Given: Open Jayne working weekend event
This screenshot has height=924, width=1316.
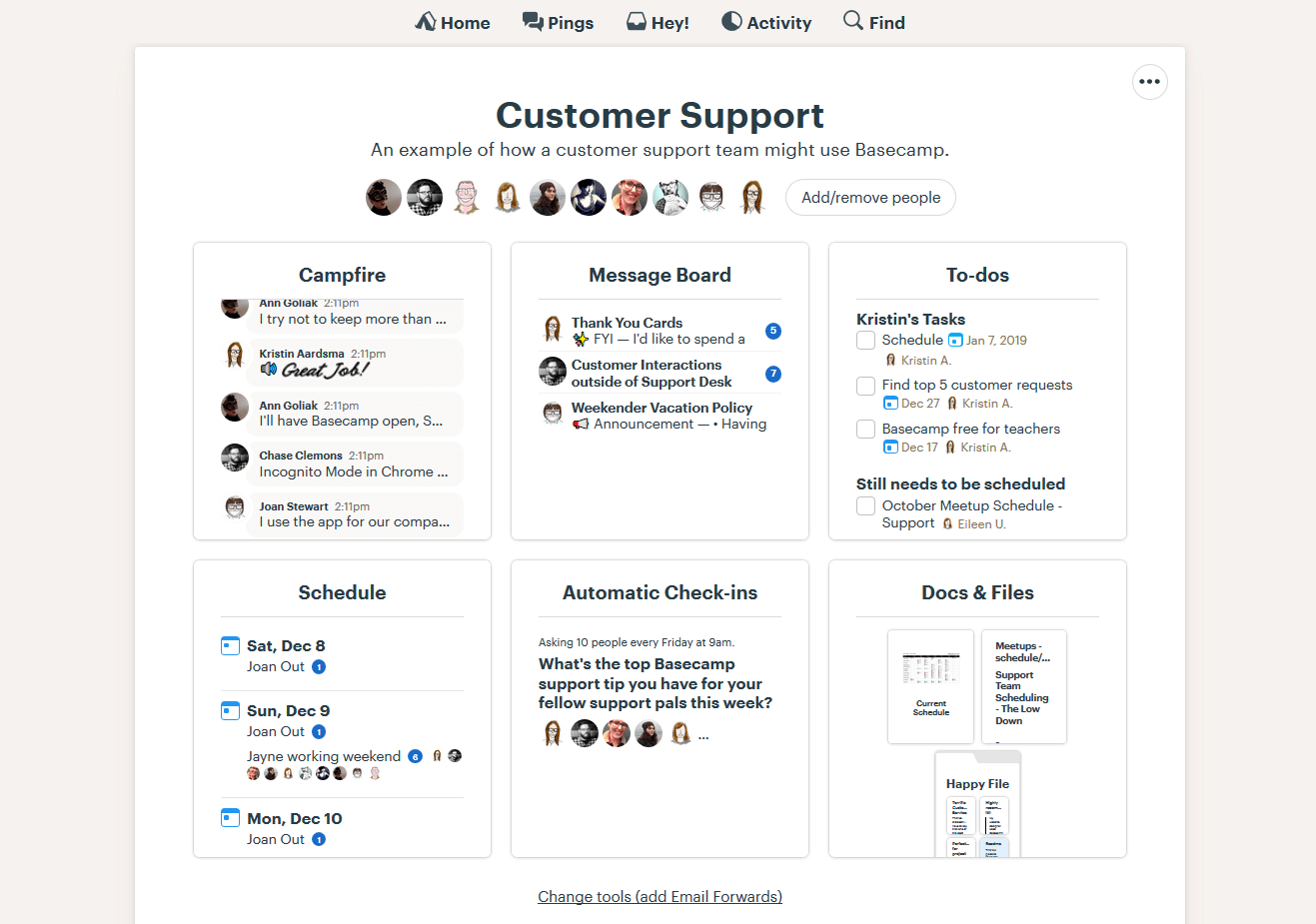Looking at the screenshot, I should click(x=324, y=756).
